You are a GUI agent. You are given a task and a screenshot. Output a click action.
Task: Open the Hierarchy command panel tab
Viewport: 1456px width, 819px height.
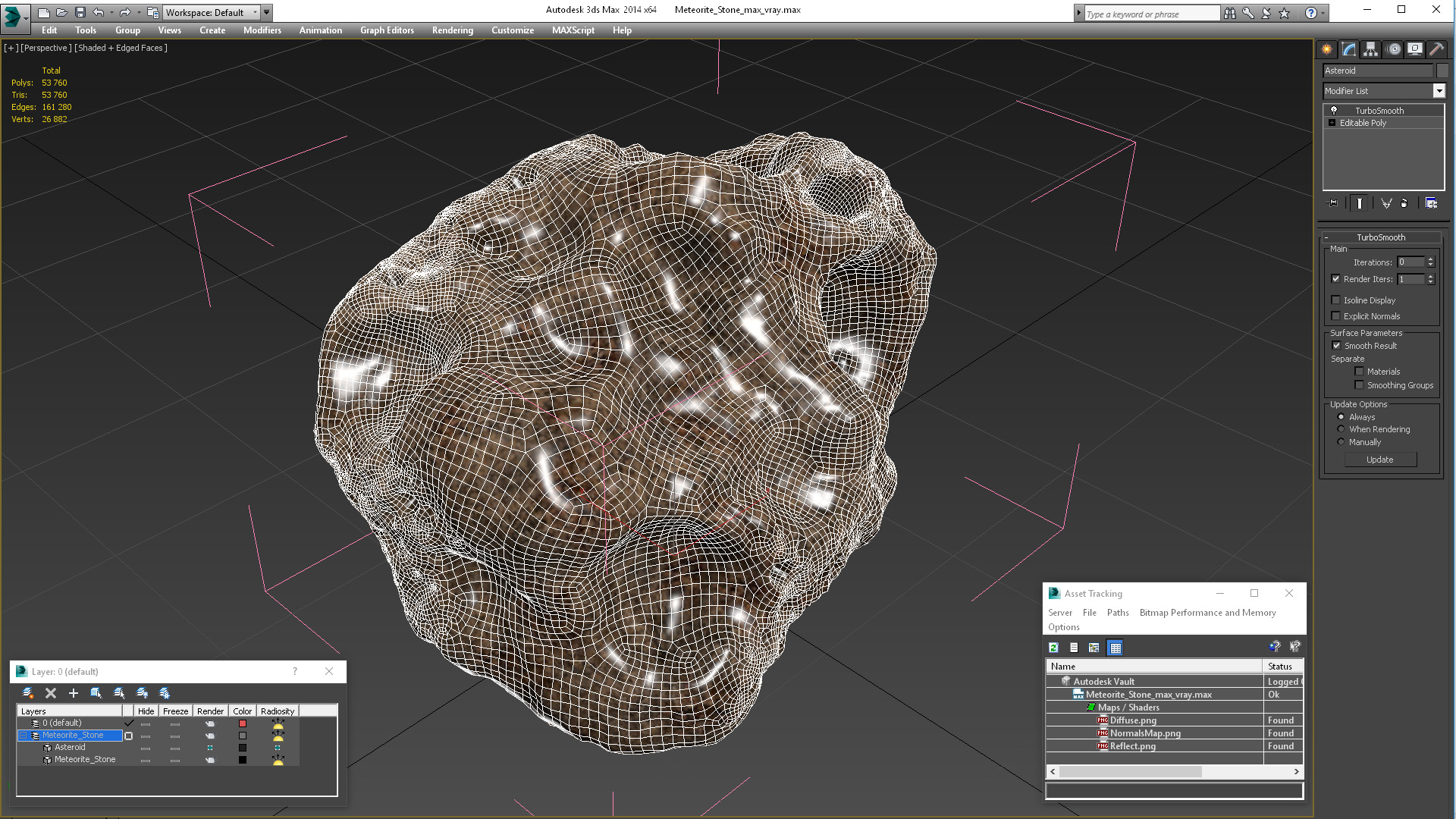click(x=1370, y=49)
